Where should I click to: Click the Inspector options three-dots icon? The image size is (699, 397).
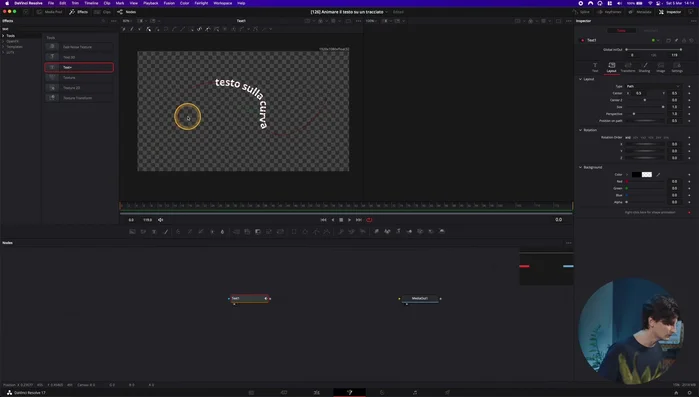click(693, 21)
